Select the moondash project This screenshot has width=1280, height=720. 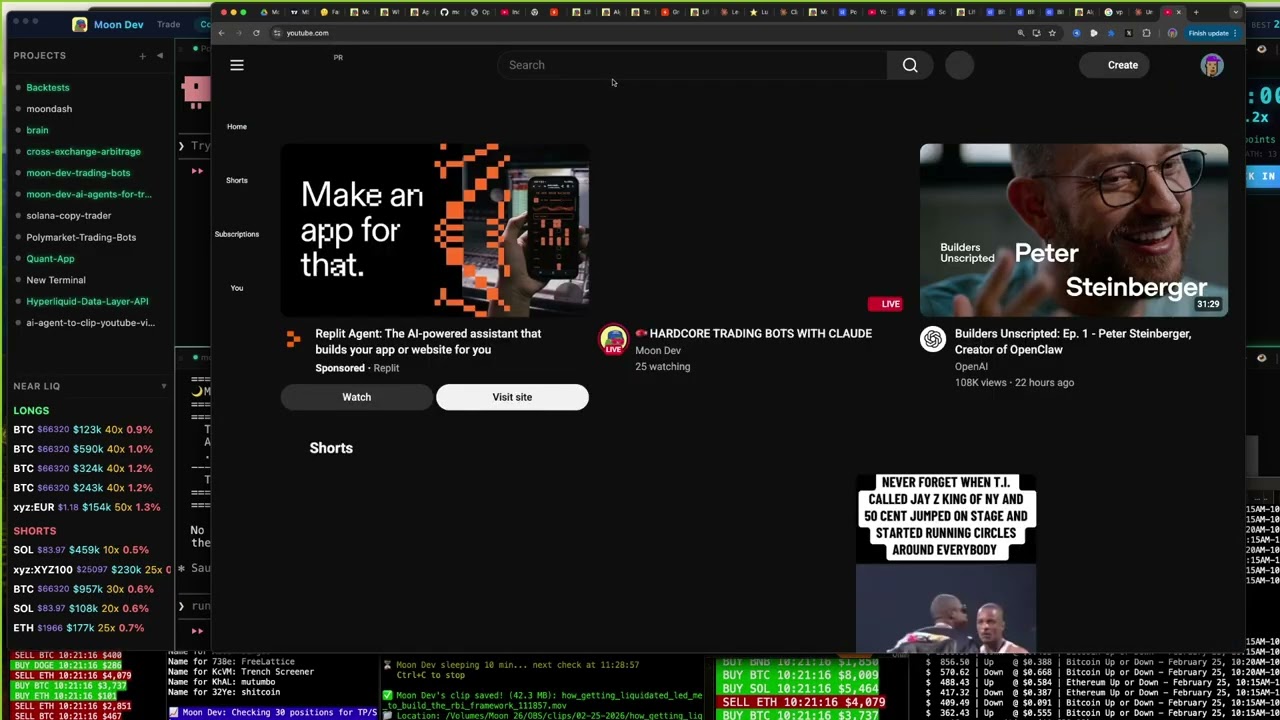pos(49,109)
